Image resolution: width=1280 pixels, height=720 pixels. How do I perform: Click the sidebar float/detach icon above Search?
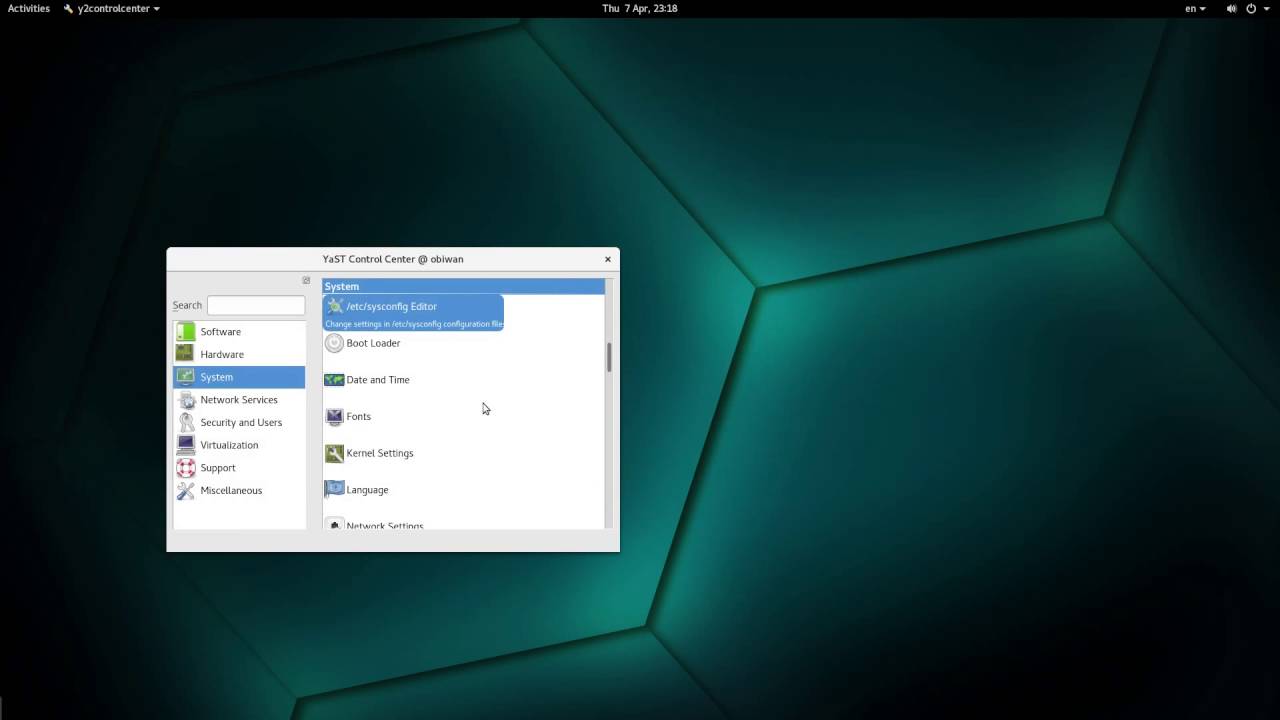pyautogui.click(x=306, y=280)
